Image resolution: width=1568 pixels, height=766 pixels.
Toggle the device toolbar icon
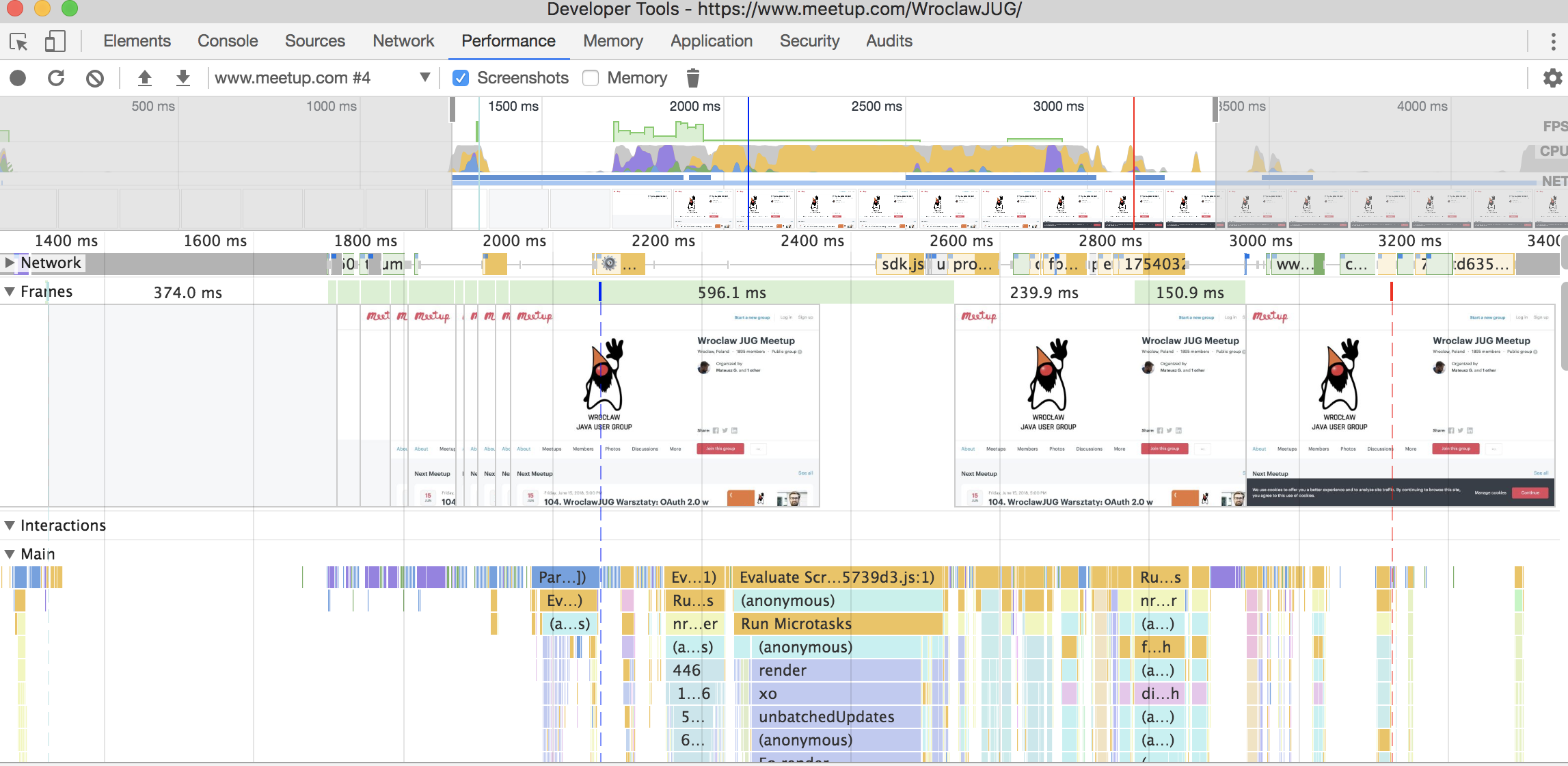tap(55, 42)
